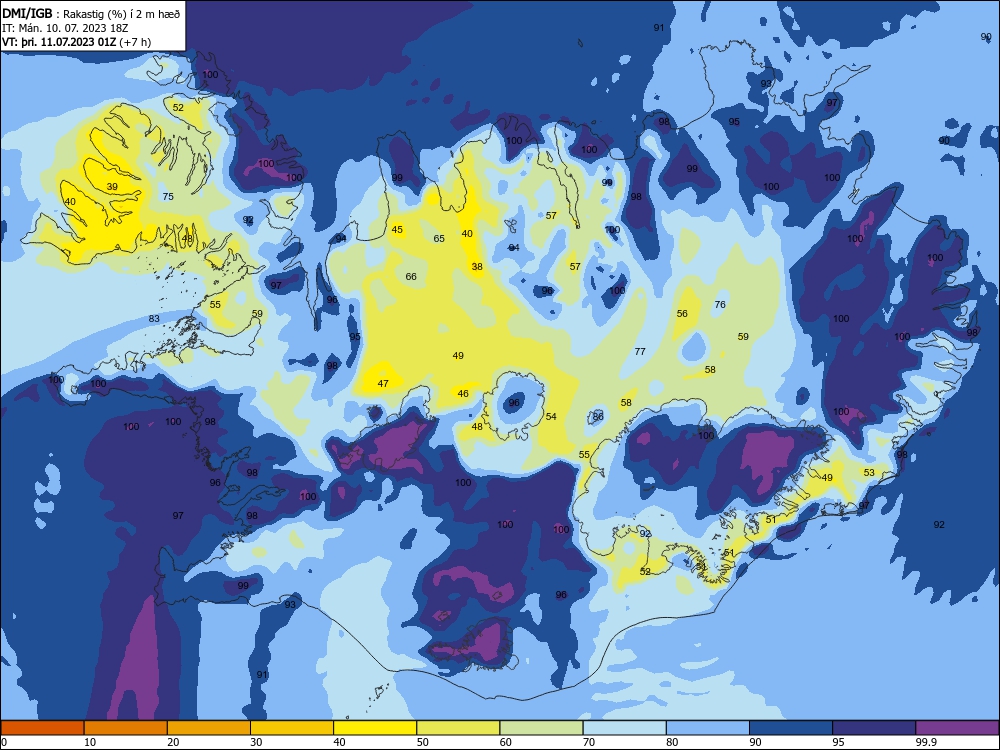The height and width of the screenshot is (750, 1000).
Task: Click the humidity value '75' on the map
Action: [168, 196]
